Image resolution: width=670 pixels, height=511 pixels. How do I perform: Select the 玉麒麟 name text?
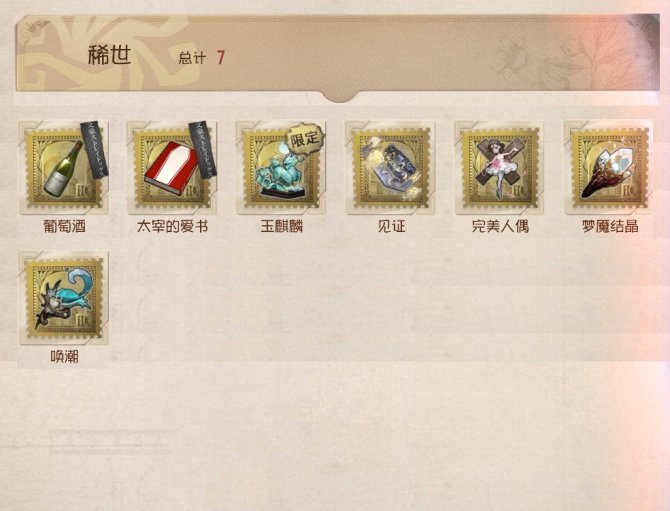(x=282, y=226)
